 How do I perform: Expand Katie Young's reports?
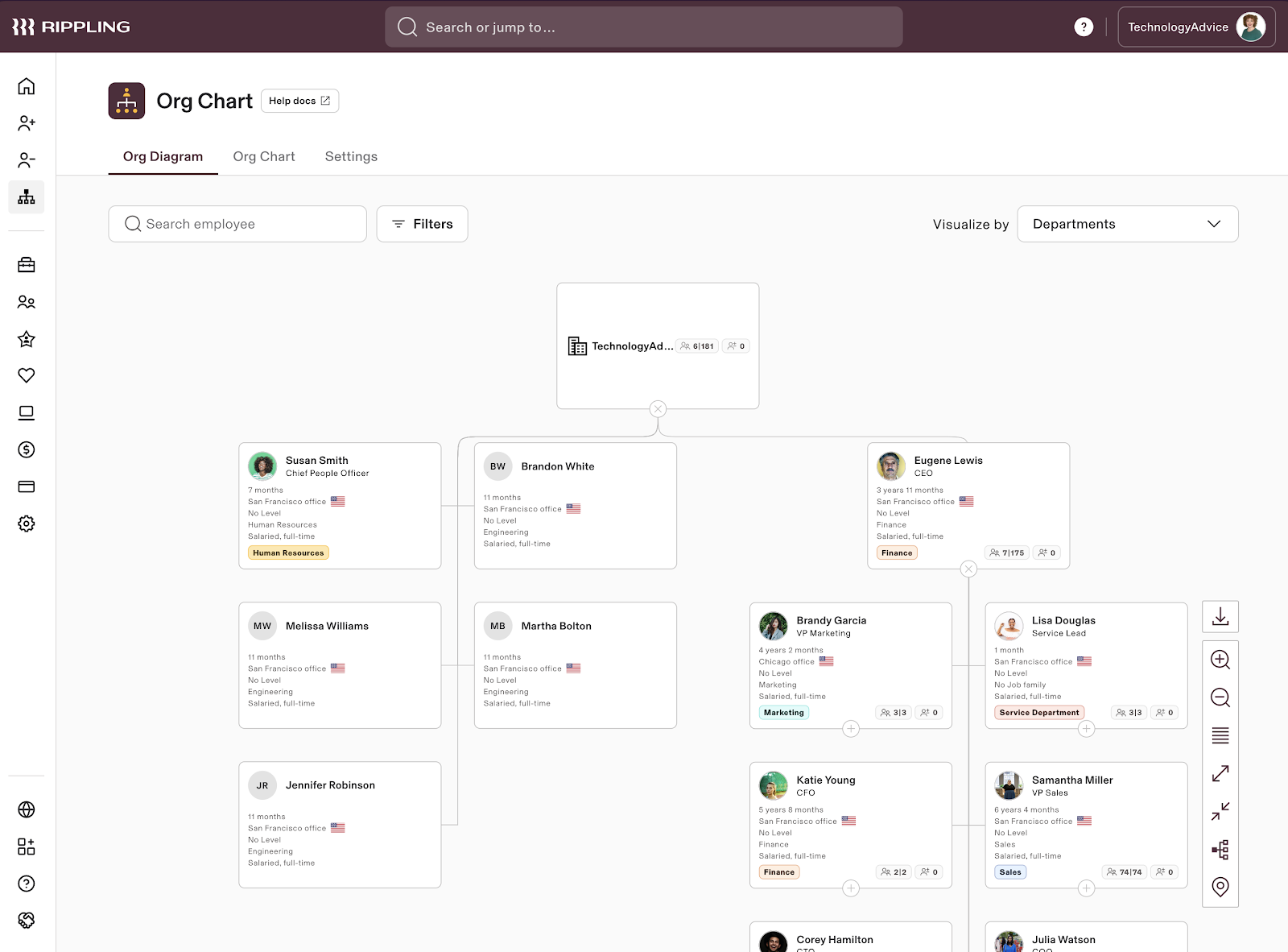point(851,888)
